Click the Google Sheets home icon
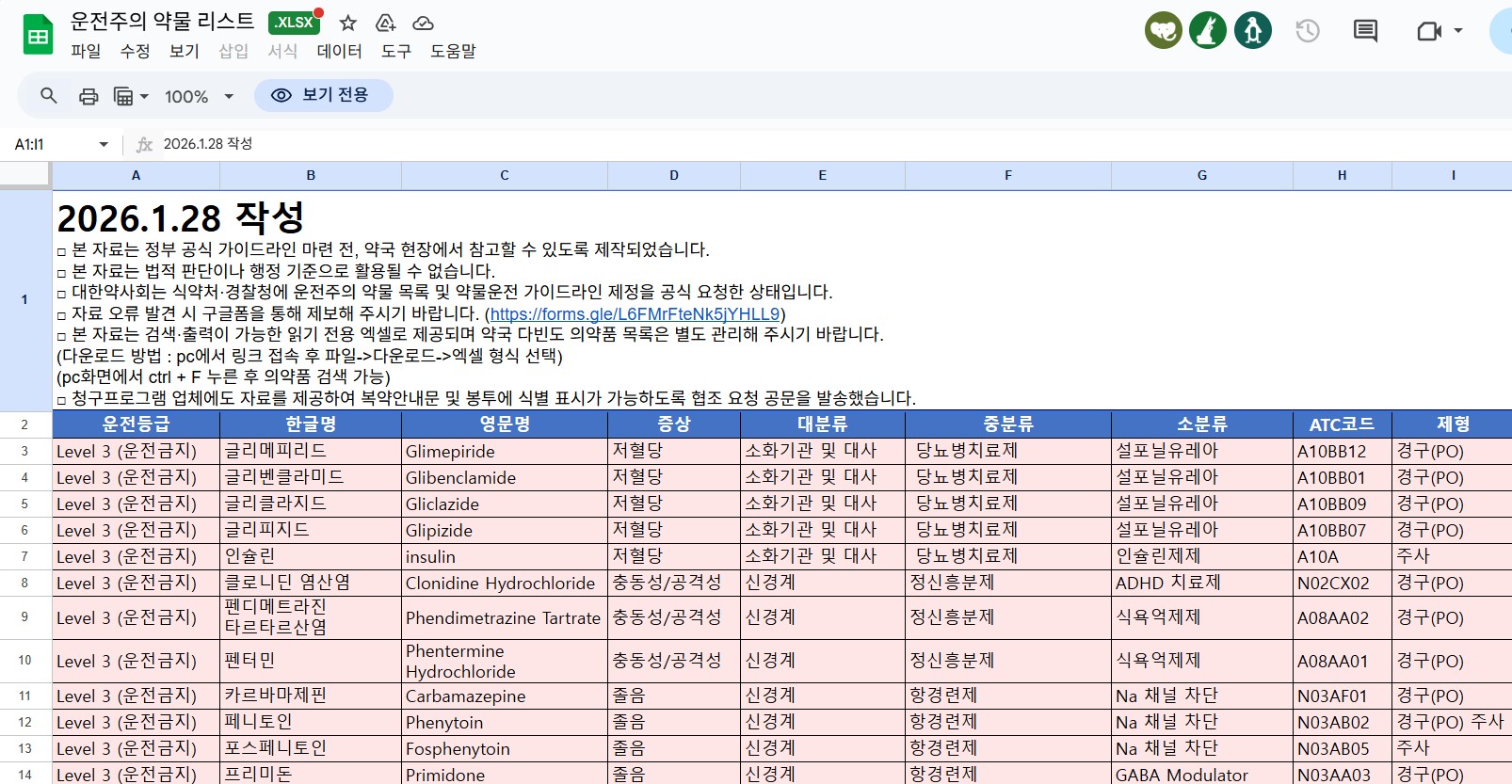The height and width of the screenshot is (784, 1512). pos(38,36)
